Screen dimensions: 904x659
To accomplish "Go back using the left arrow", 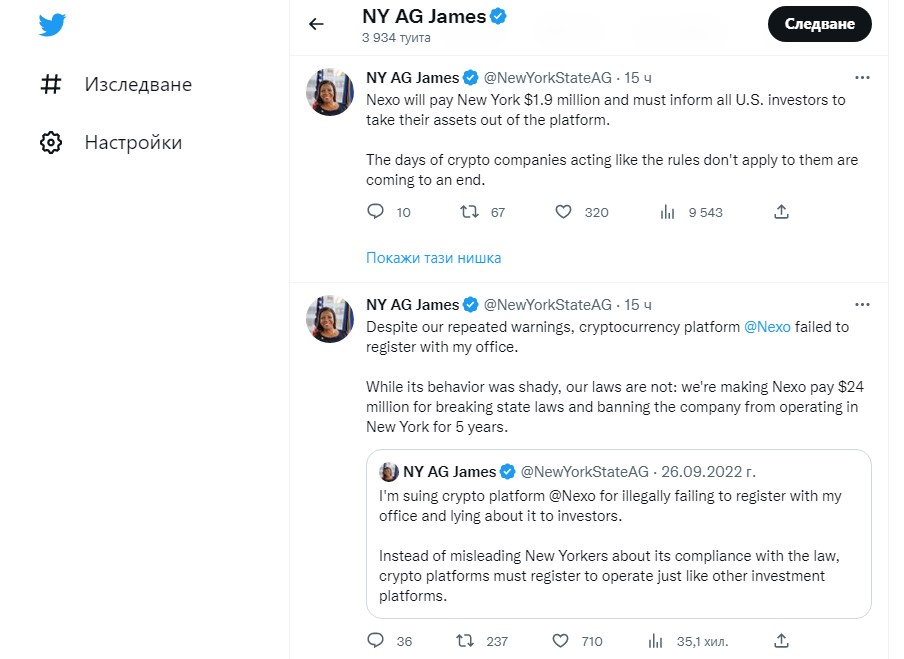I will (x=317, y=24).
